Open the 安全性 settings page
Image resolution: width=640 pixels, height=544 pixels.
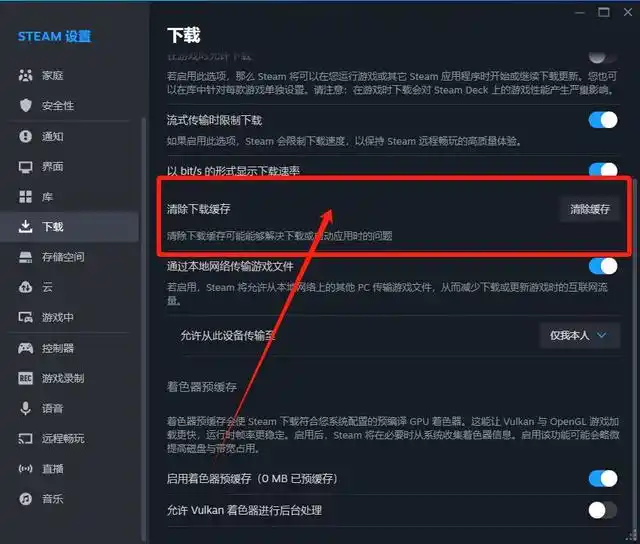(x=69, y=106)
